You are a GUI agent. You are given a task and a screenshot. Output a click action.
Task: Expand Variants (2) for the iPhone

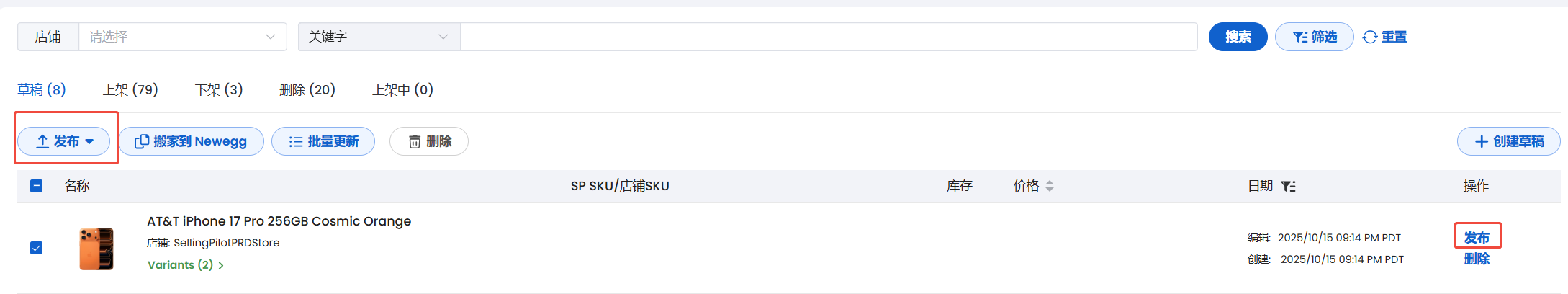pyautogui.click(x=185, y=265)
